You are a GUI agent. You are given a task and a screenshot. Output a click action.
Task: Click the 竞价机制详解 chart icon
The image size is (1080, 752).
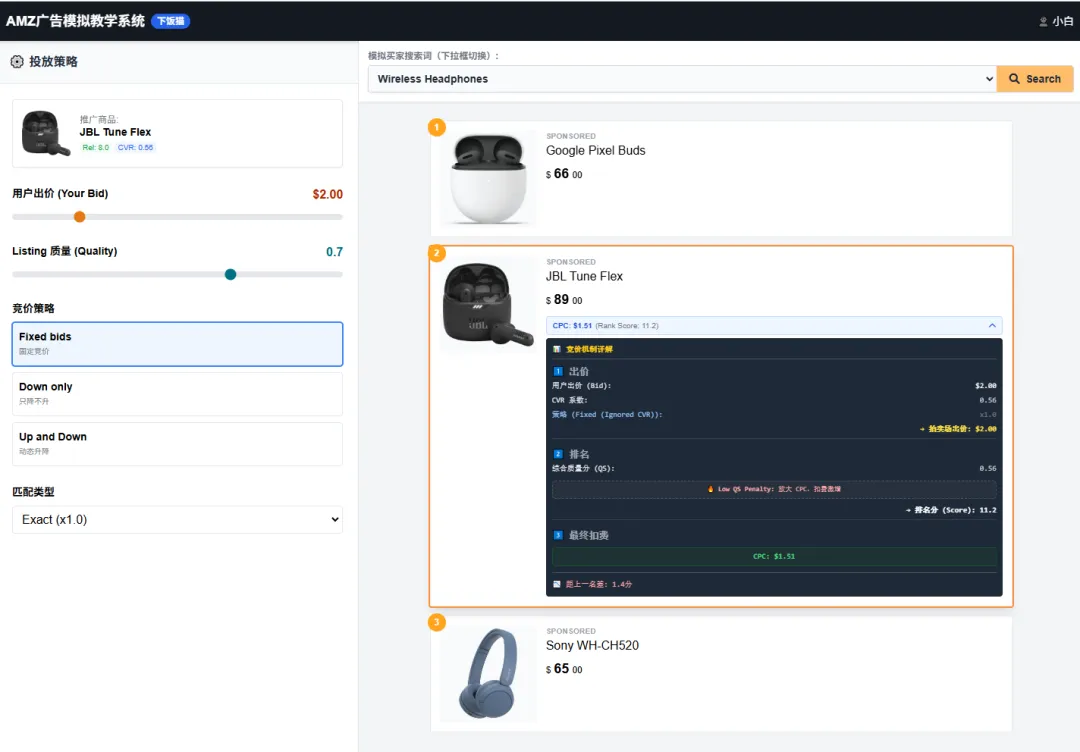[557, 349]
